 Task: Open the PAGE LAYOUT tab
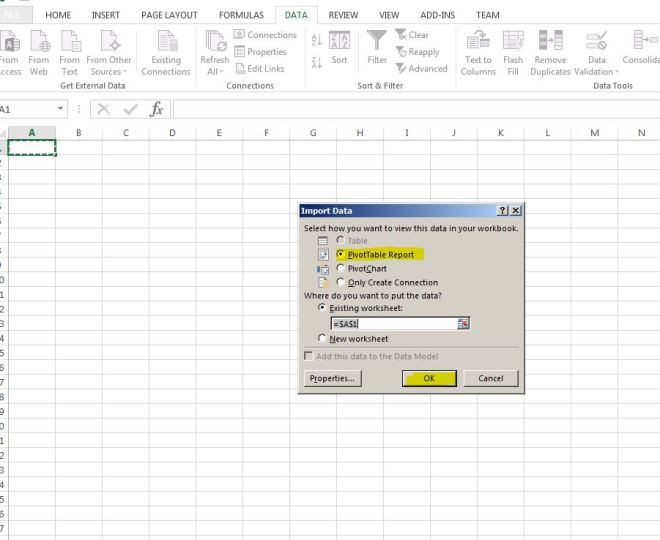tap(169, 15)
